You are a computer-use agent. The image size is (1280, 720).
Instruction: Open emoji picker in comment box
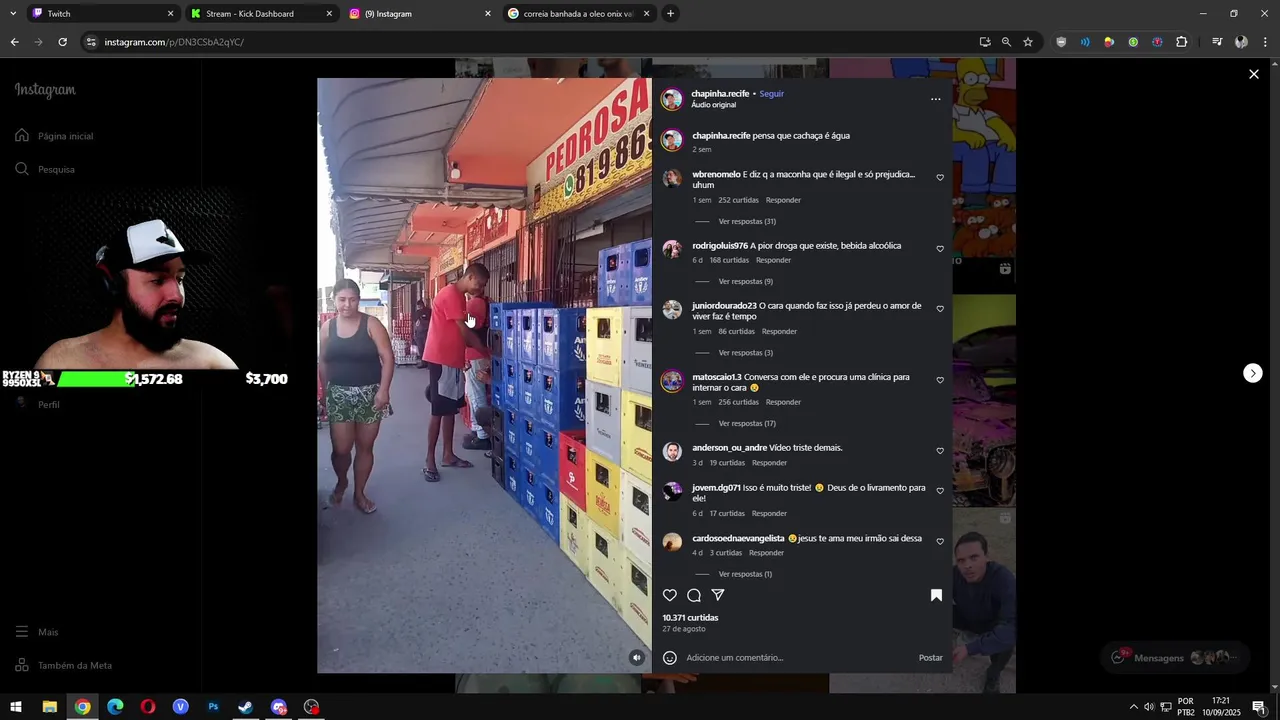pos(670,658)
